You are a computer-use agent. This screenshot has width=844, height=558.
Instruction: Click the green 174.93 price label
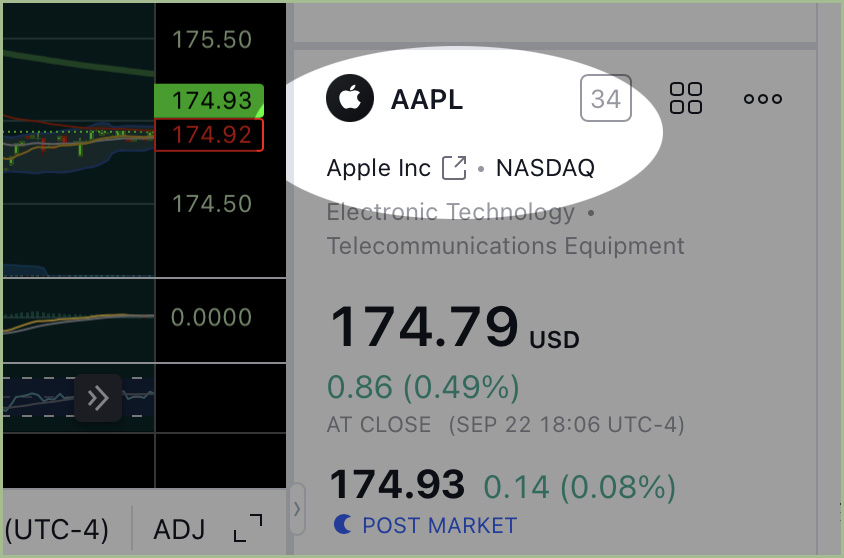[x=209, y=101]
